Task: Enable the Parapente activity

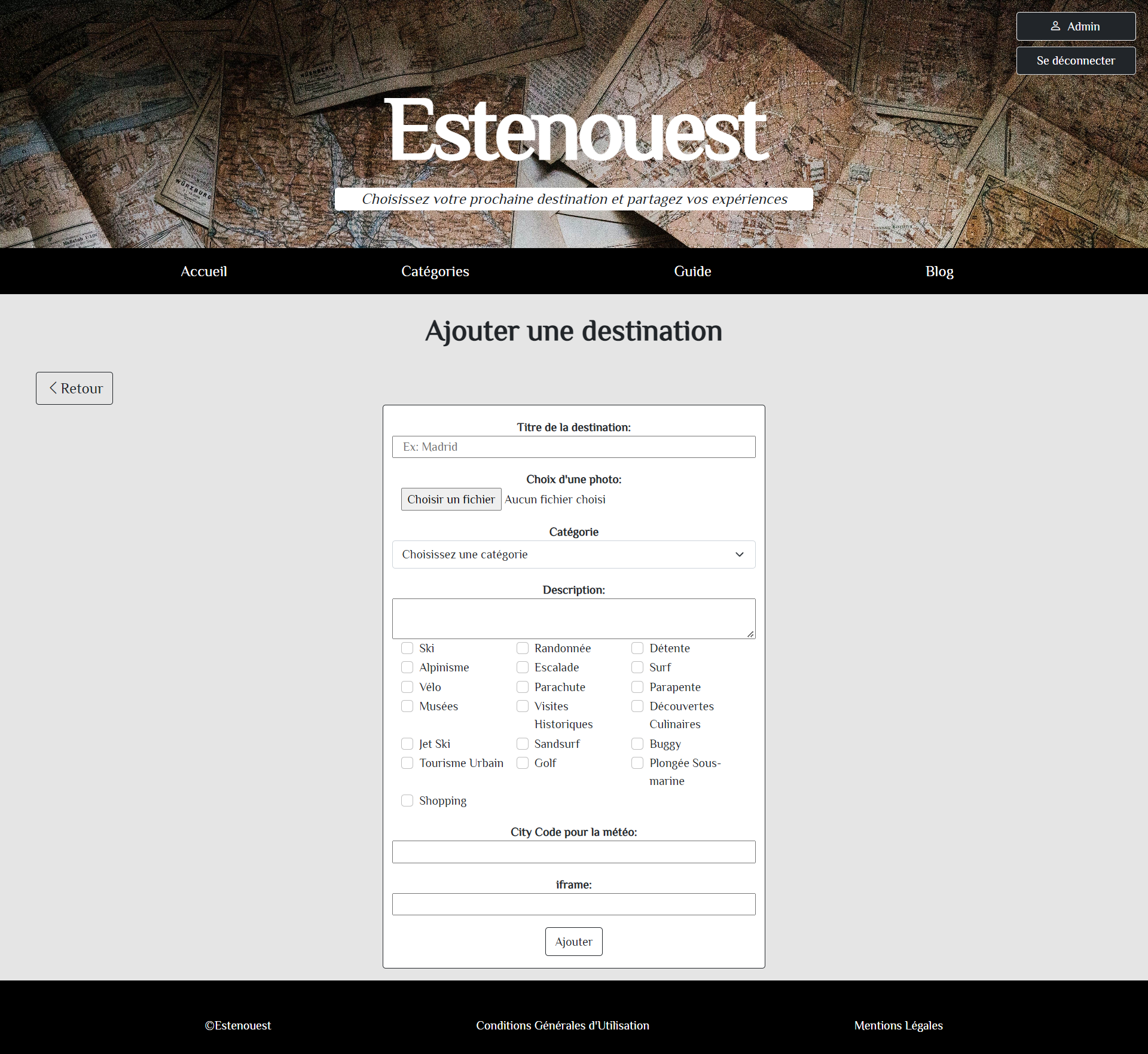Action: (637, 687)
